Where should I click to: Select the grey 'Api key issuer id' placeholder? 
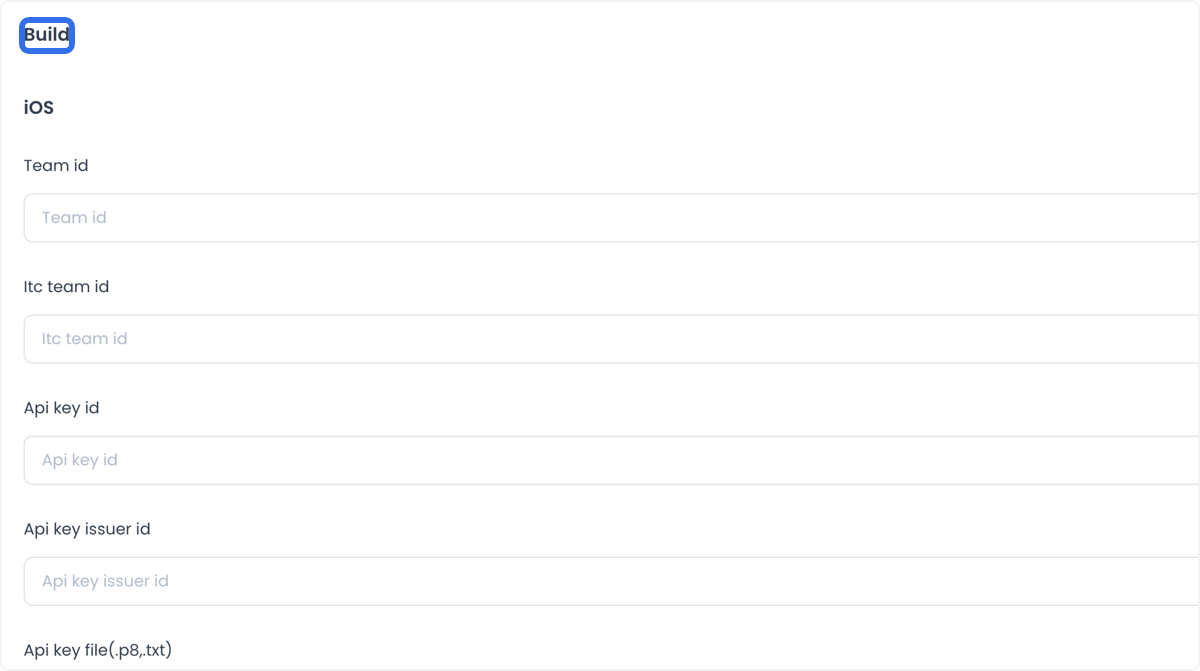point(105,581)
